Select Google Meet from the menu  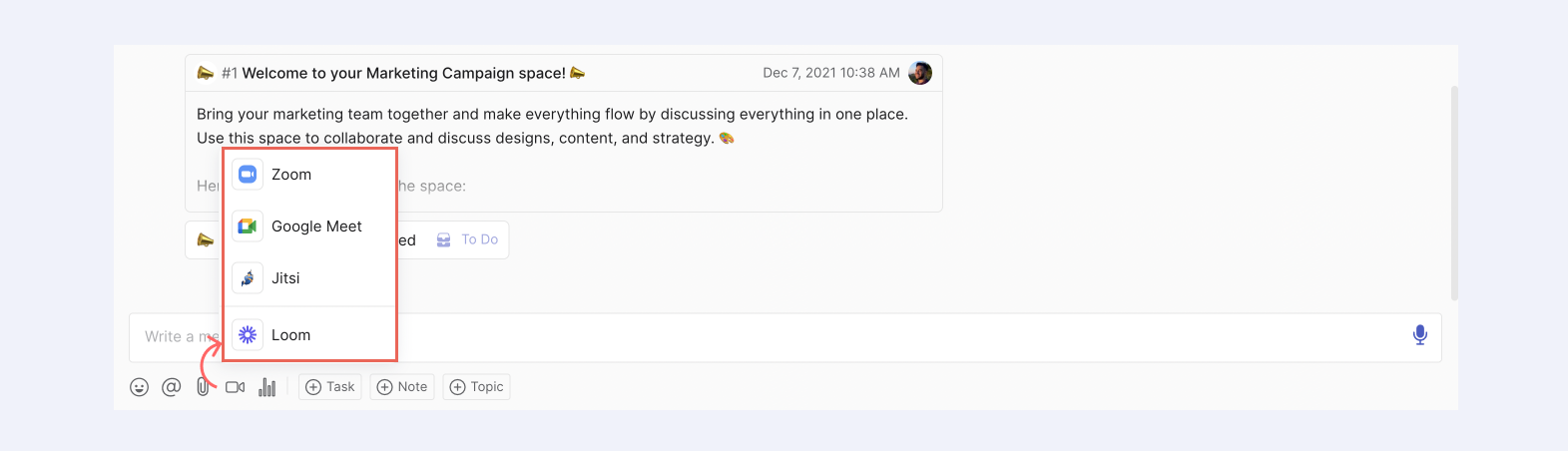(316, 226)
